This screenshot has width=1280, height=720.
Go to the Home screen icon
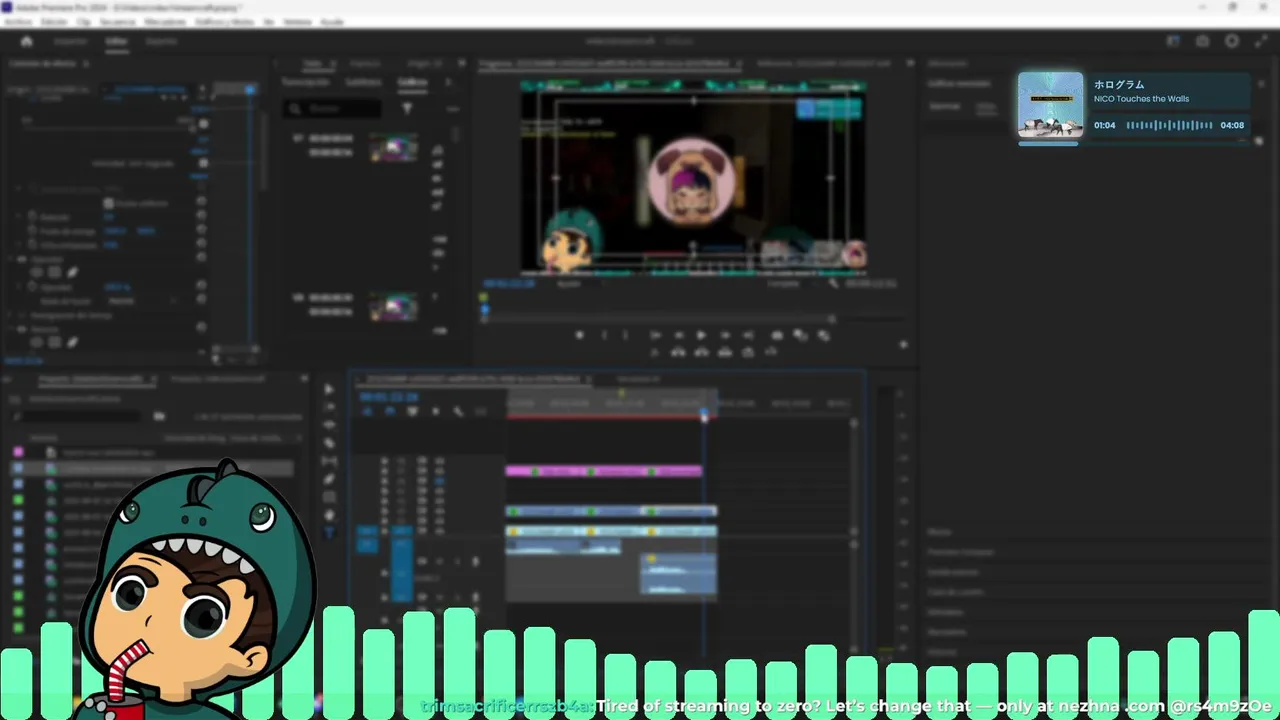point(27,41)
